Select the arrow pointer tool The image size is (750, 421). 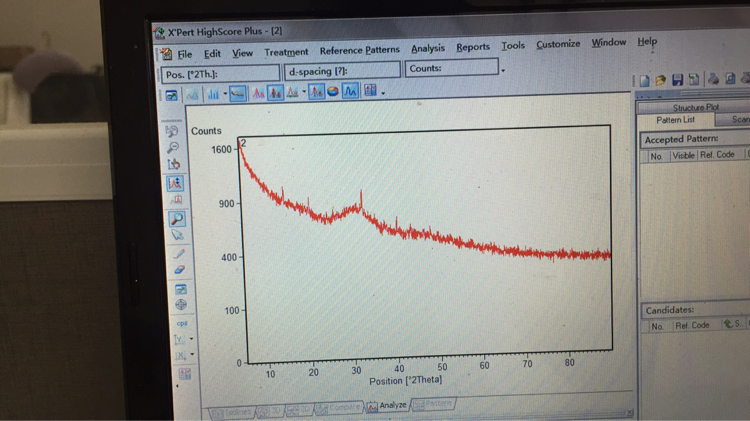177,235
